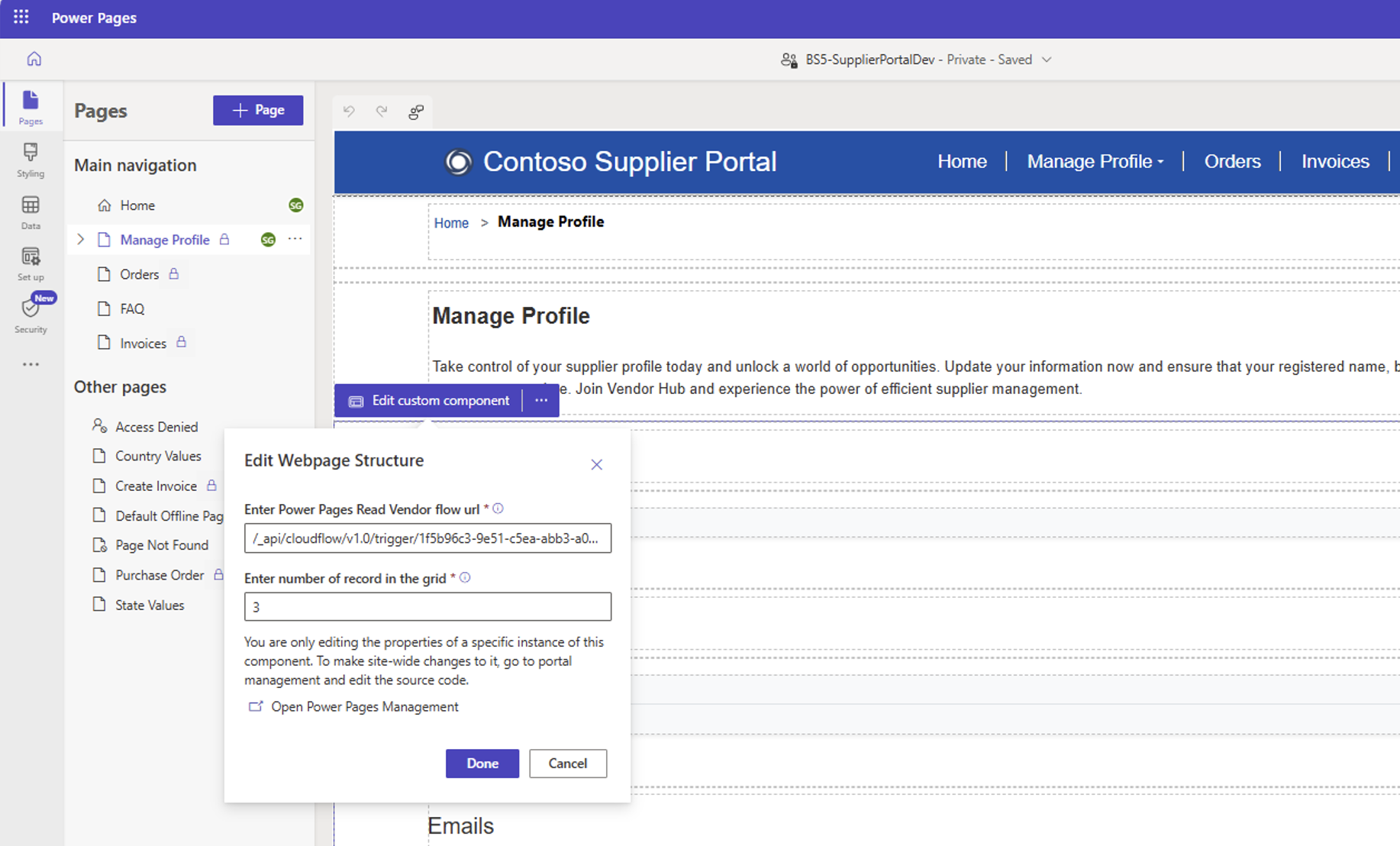Viewport: 1400px width, 846px height.
Task: Open the app launcher waffle icon
Action: click(x=21, y=18)
